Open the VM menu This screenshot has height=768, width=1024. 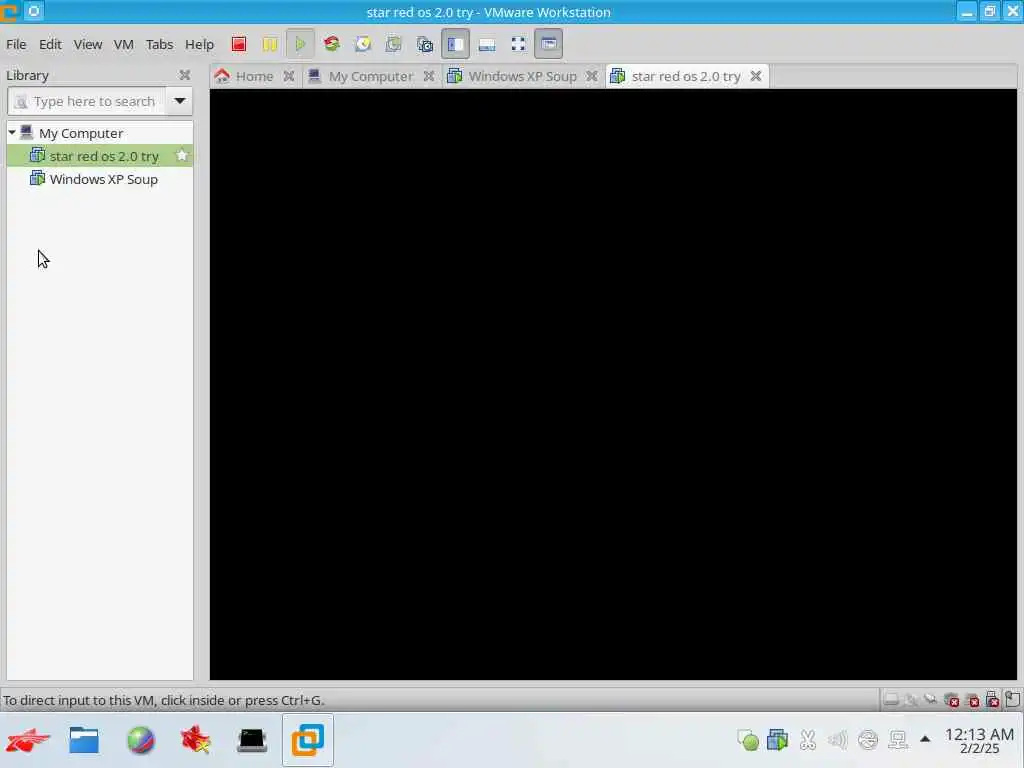(123, 44)
